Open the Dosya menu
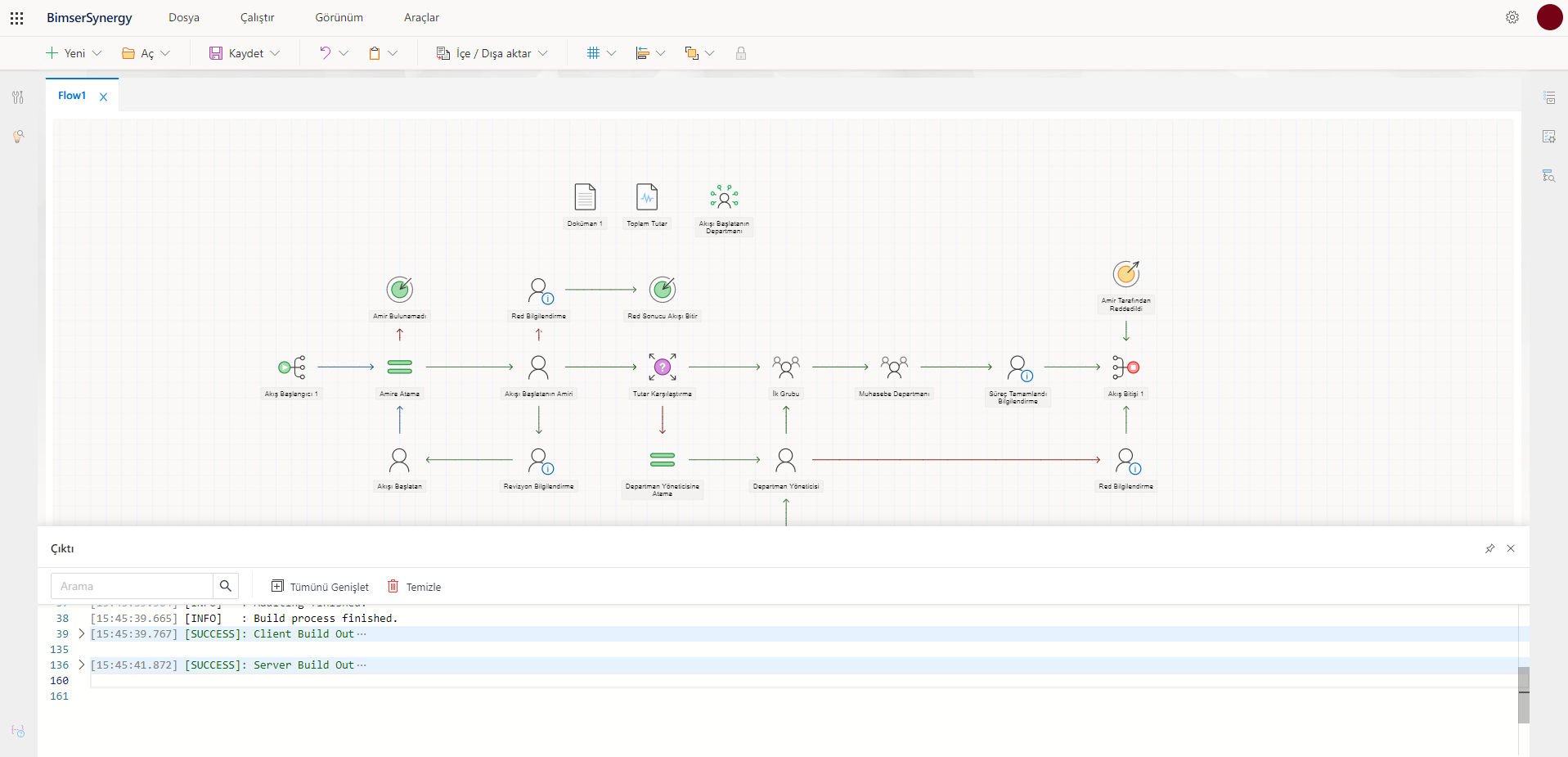 (184, 17)
